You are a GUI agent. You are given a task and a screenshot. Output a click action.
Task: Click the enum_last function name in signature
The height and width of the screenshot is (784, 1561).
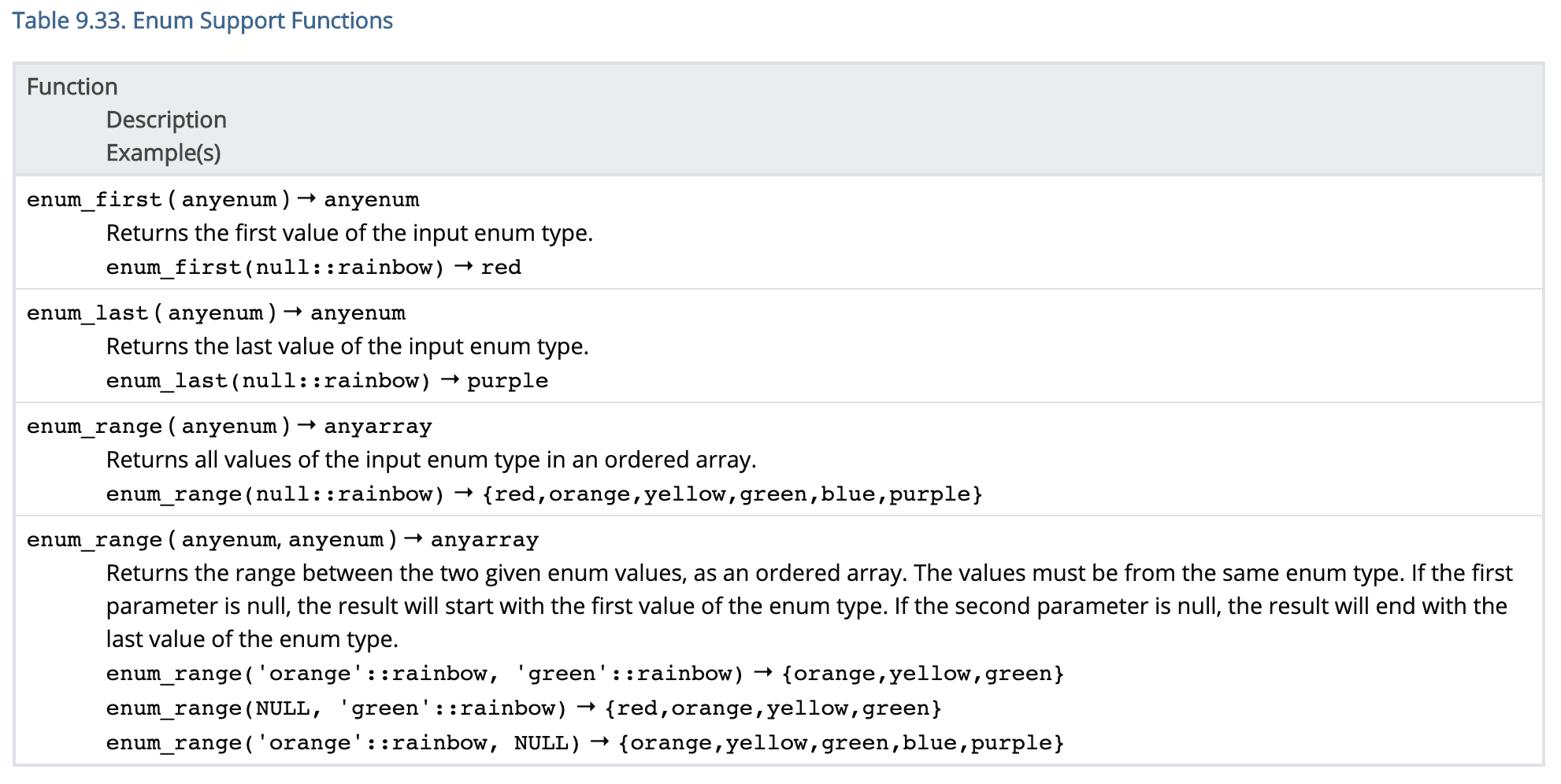point(87,313)
